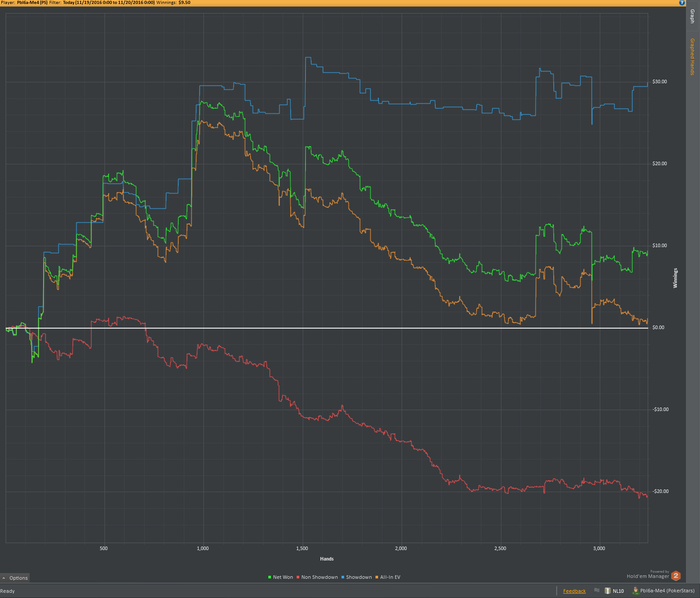Click the green Net Won legend swatch

(x=270, y=577)
